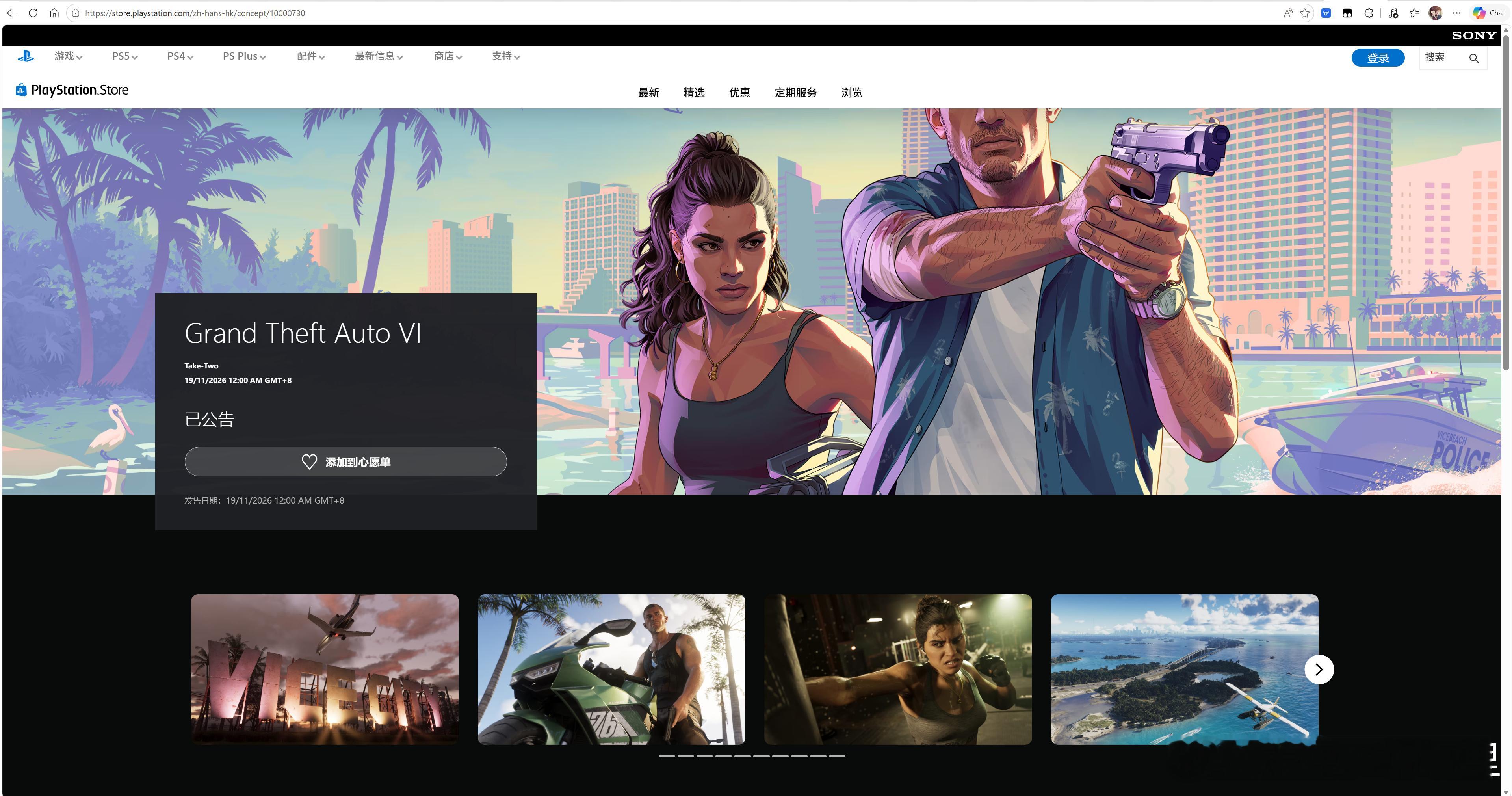Go back using the browser back arrow
This screenshot has height=796, width=1512.
12,13
